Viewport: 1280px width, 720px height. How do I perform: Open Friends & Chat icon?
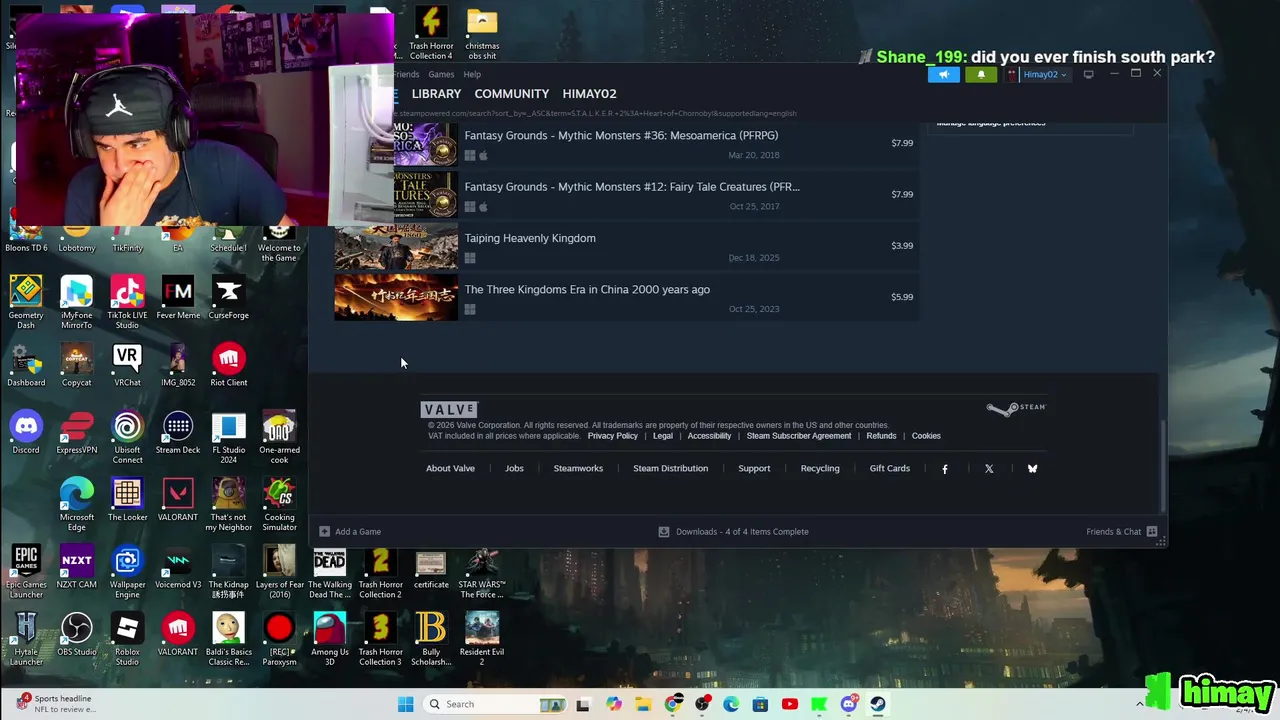[1152, 532]
